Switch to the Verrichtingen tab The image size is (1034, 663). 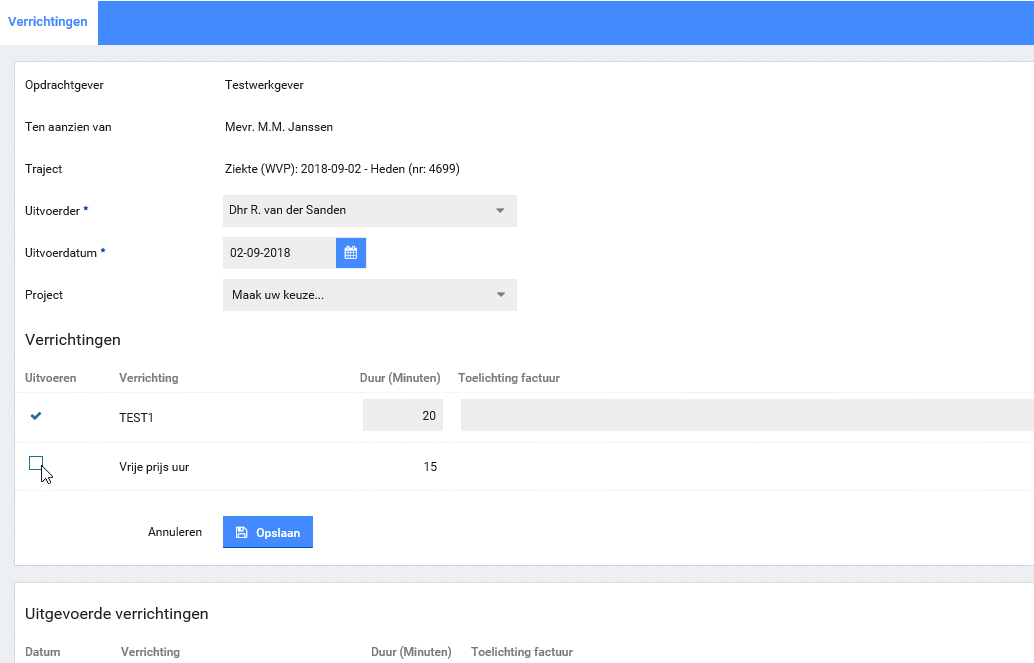[48, 22]
